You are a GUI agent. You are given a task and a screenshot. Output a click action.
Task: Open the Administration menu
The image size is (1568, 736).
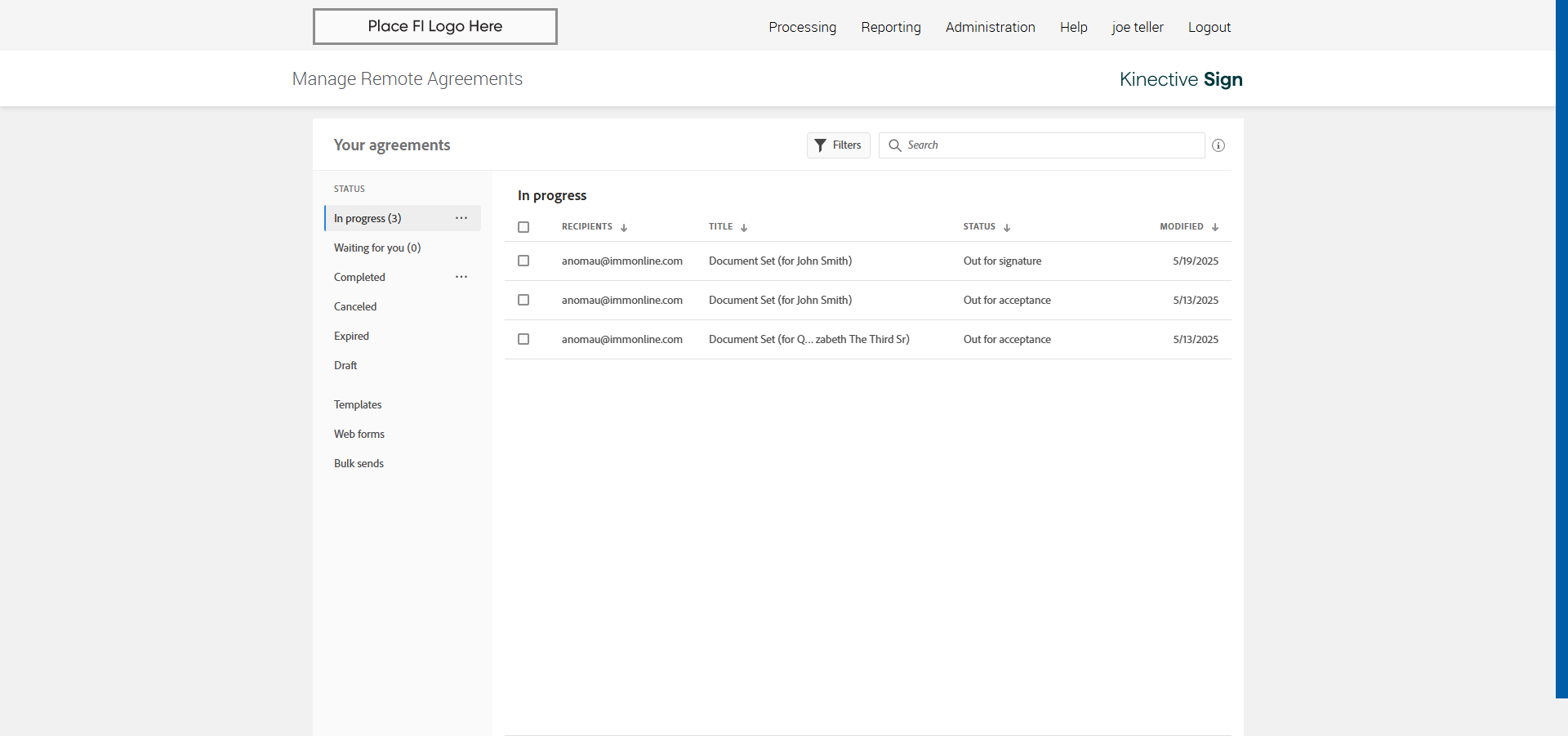click(990, 27)
